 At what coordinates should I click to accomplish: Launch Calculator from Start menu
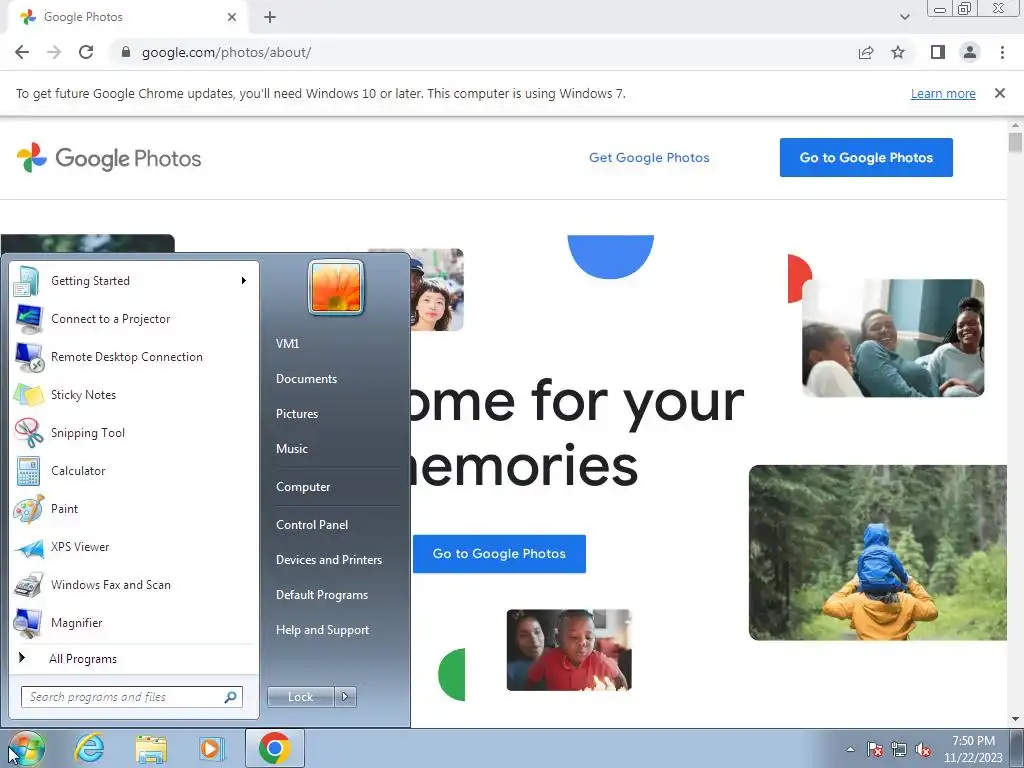133,470
